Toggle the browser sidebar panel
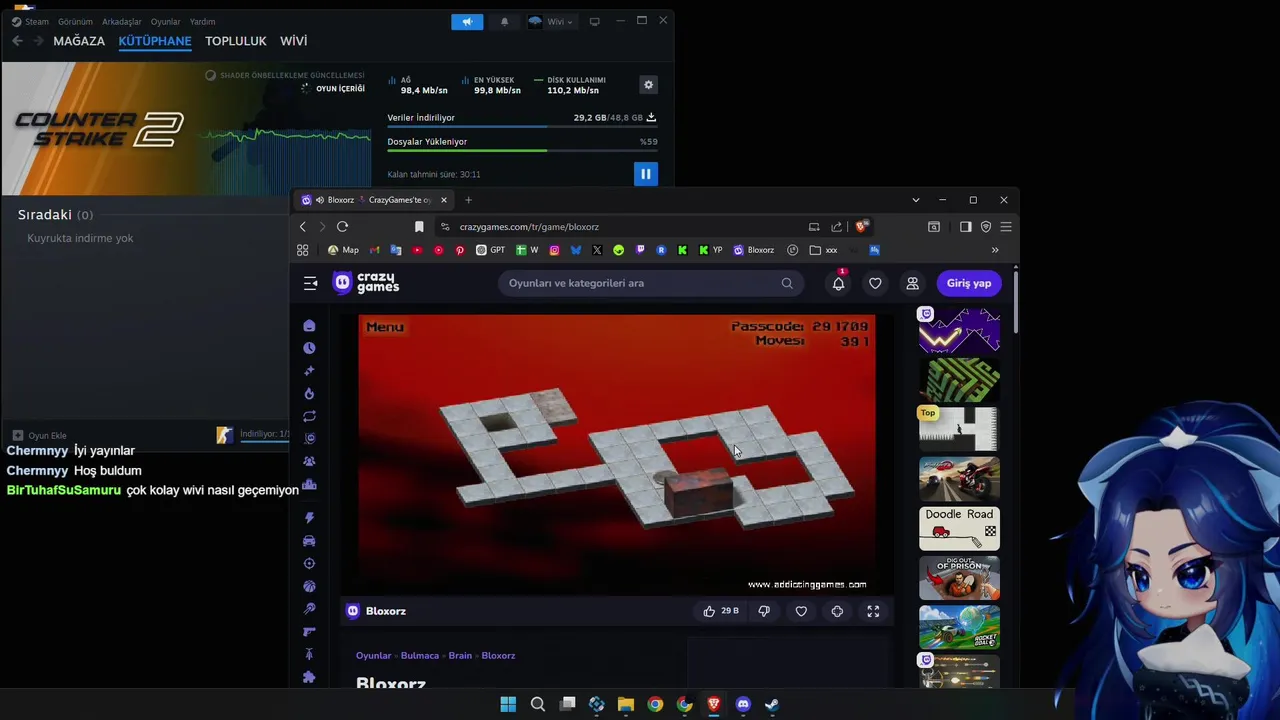 coord(965,227)
